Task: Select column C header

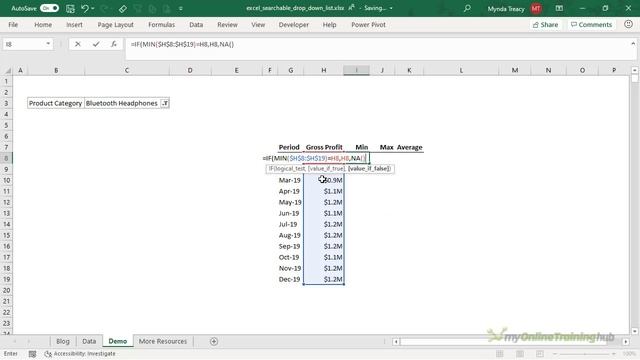Action: pos(127,71)
